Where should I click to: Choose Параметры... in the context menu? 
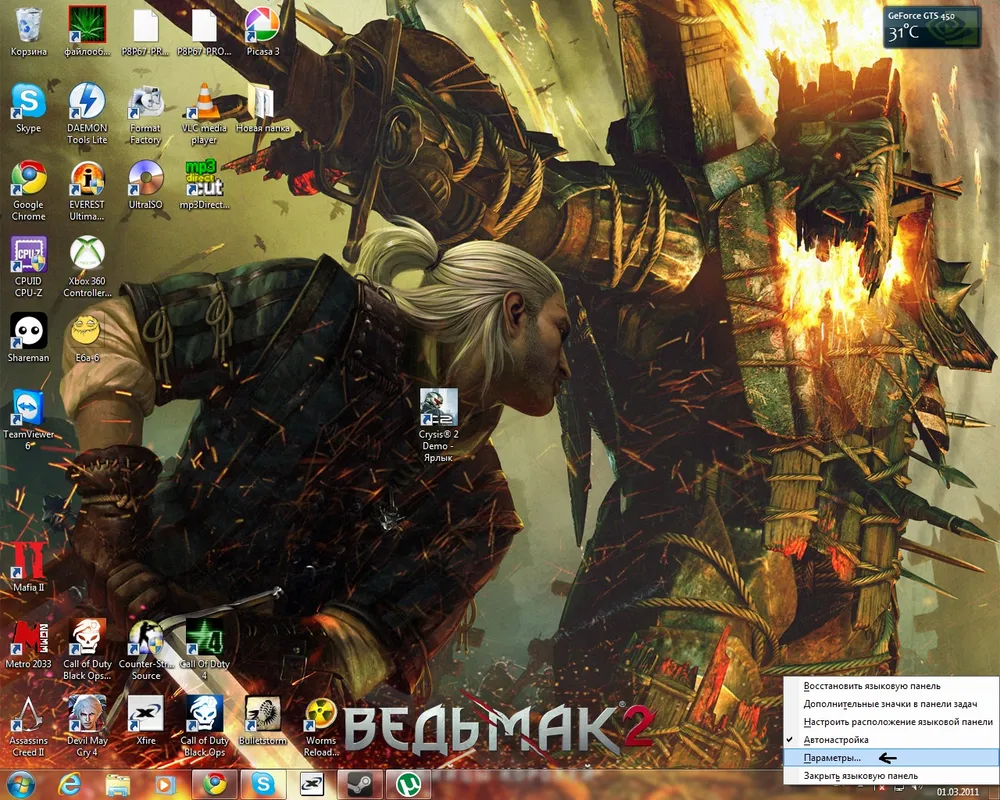tap(832, 758)
